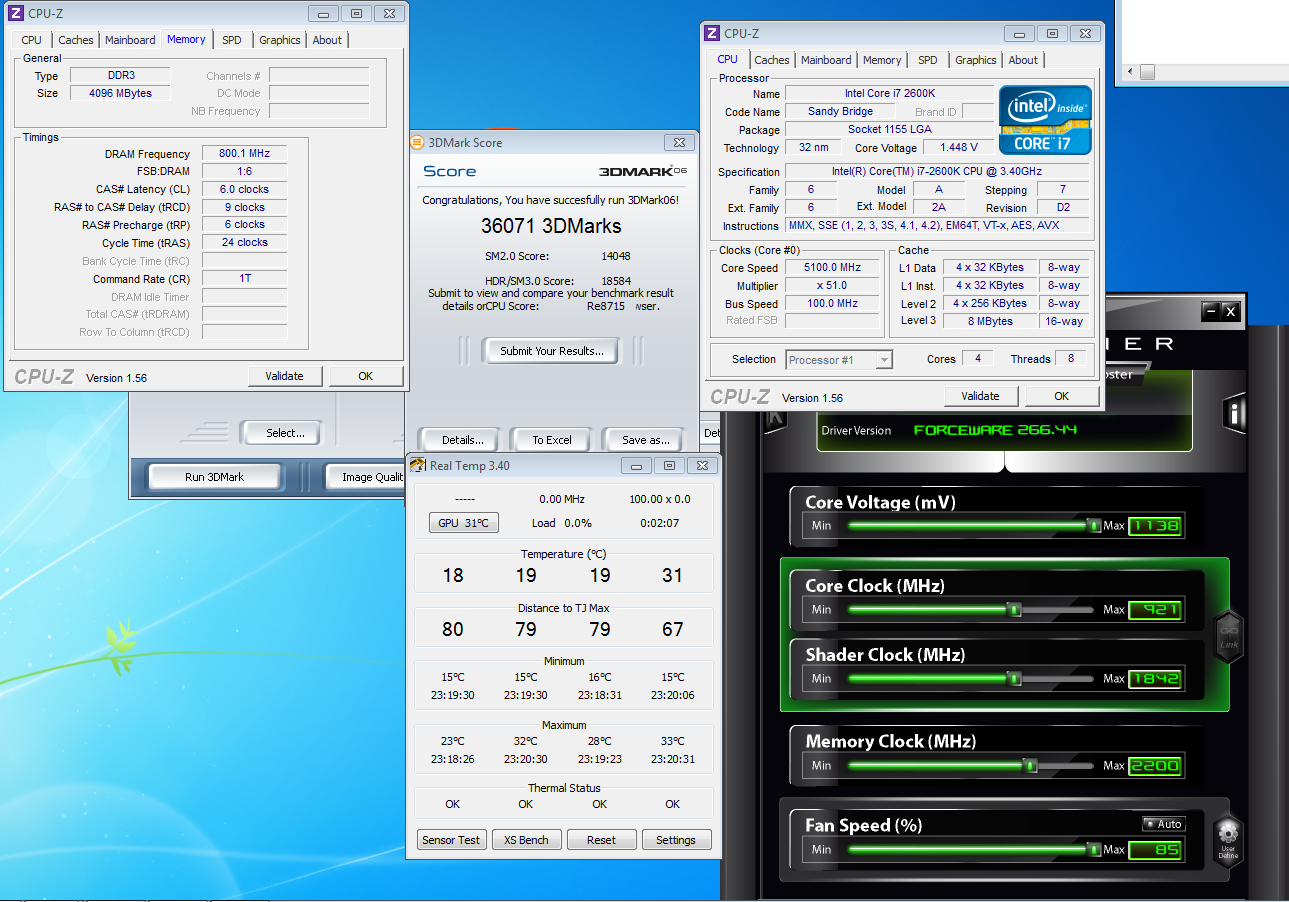Click the Core Voltage value 1.448 V
Viewport: 1289px width, 902px height.
pos(960,148)
